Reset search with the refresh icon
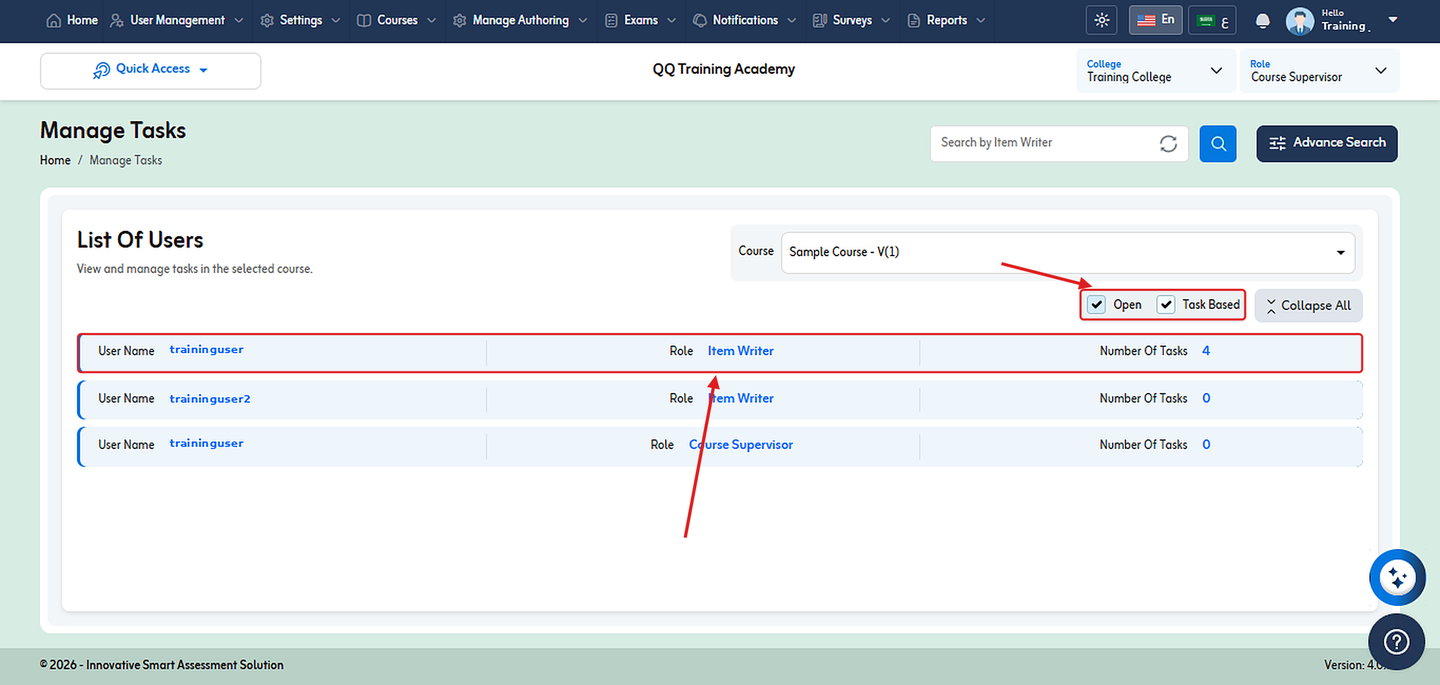This screenshot has width=1440, height=685. (1168, 143)
